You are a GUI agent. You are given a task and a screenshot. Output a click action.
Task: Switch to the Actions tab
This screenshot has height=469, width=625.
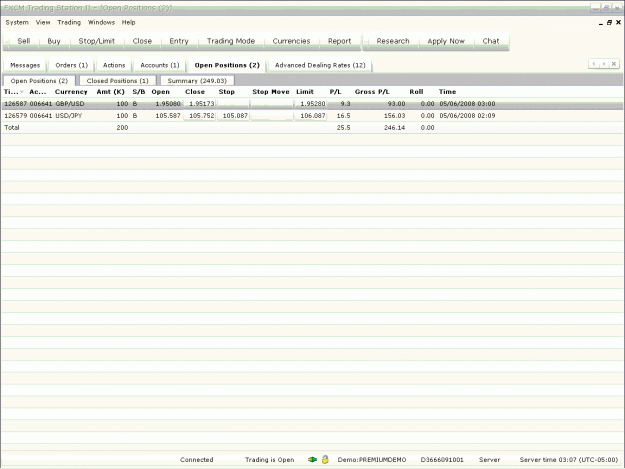(x=114, y=65)
